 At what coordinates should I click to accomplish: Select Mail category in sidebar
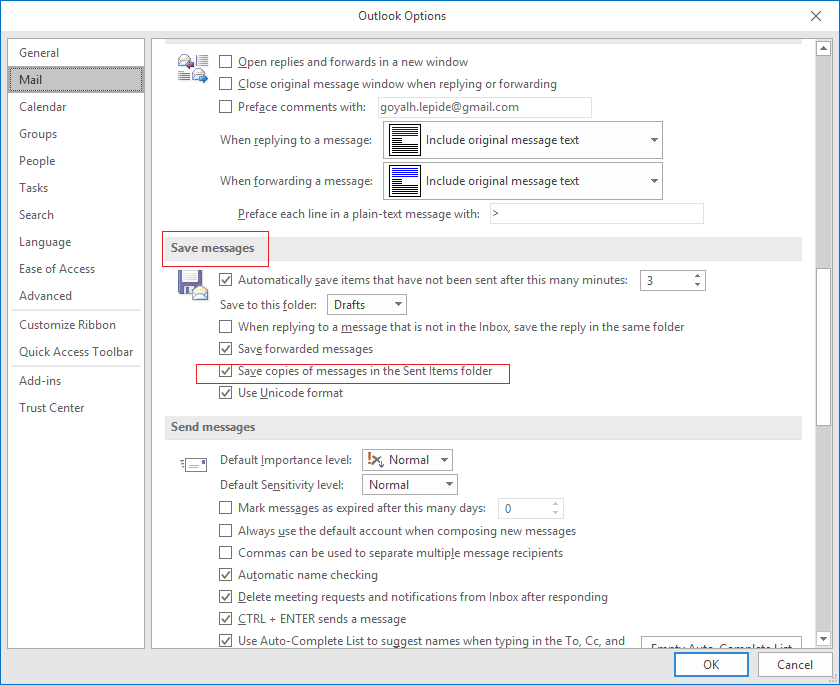76,80
